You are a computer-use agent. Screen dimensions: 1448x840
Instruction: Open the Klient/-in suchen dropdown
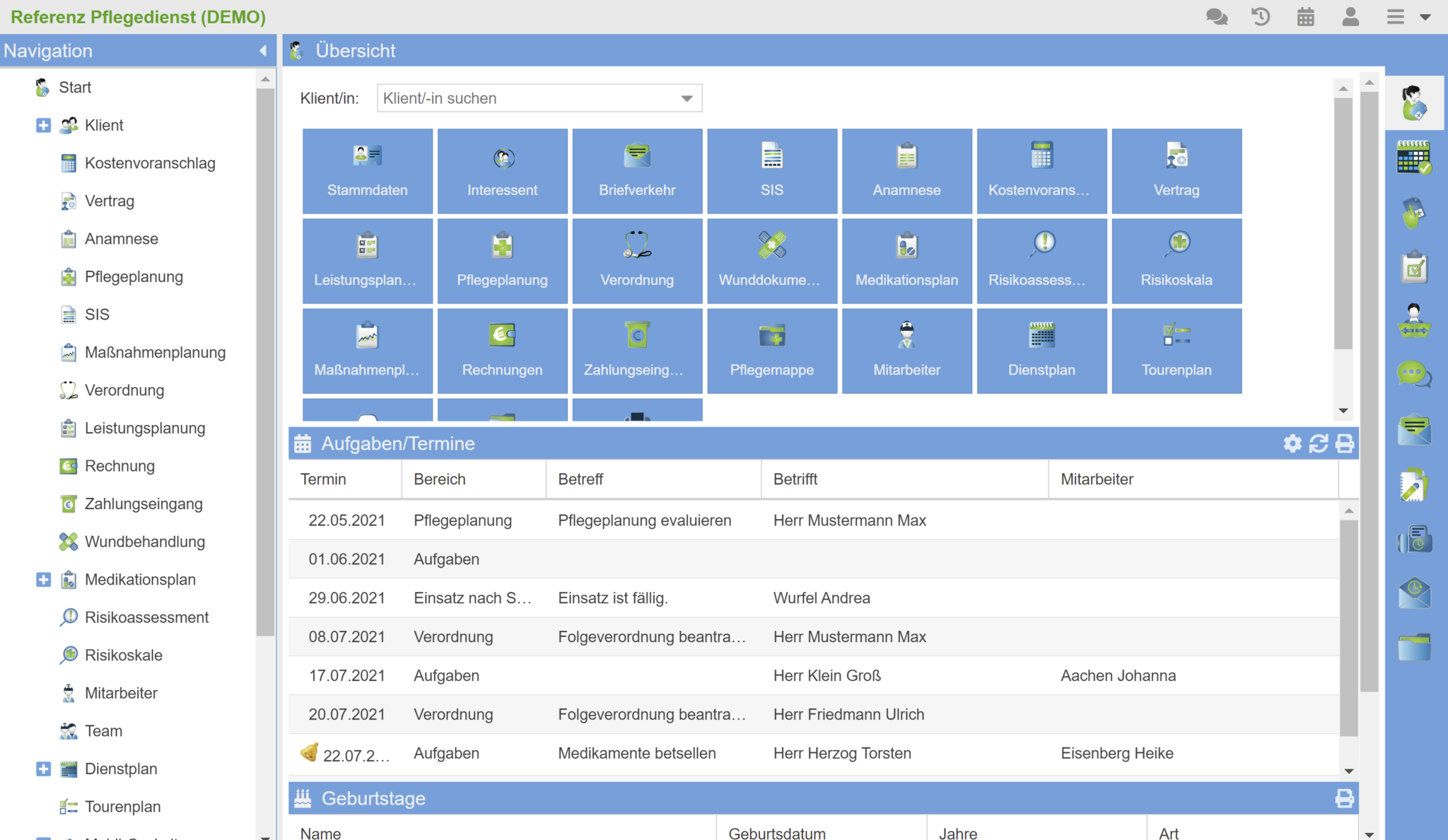[686, 98]
